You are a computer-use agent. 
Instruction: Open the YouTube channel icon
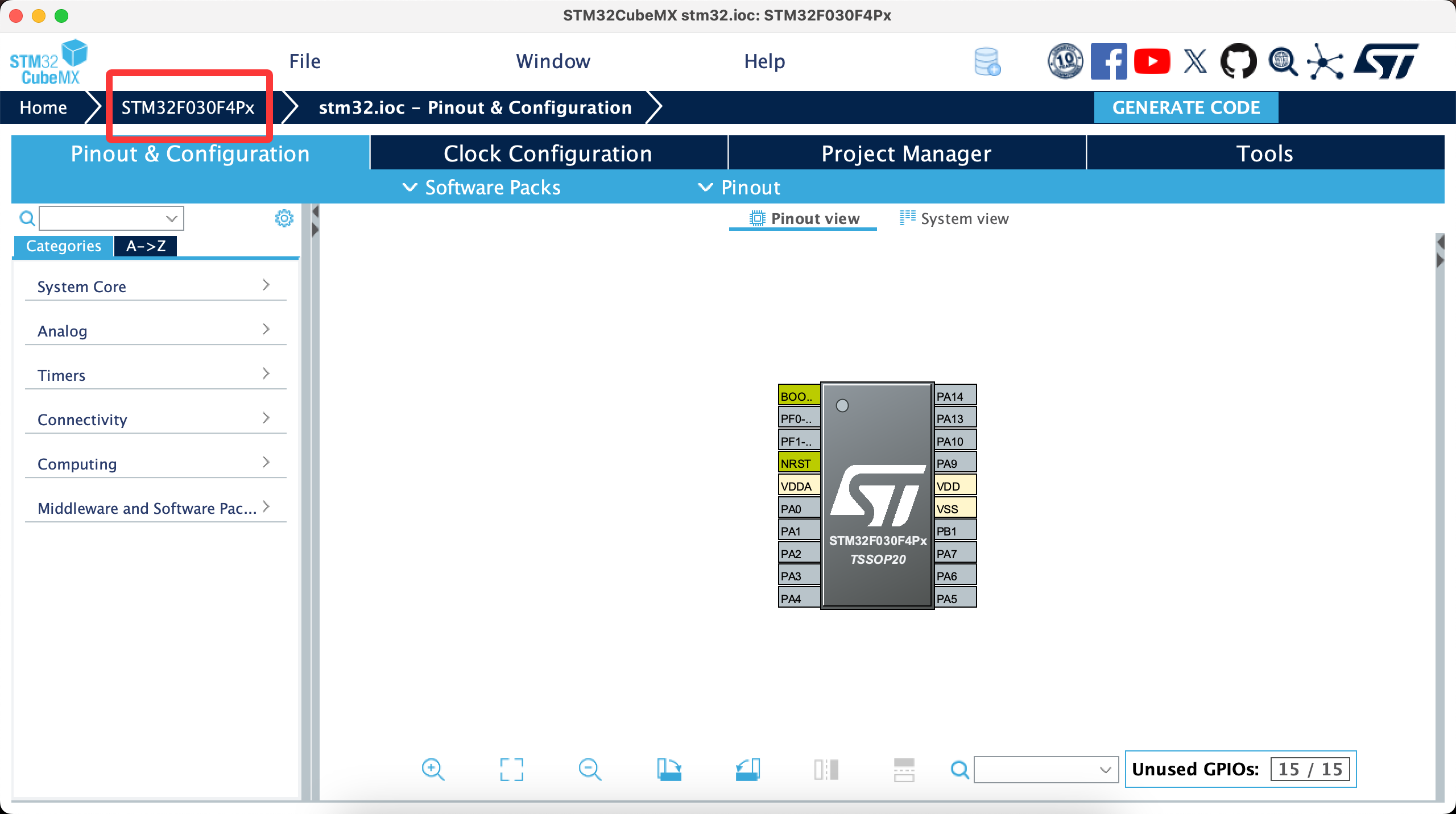[x=1152, y=61]
